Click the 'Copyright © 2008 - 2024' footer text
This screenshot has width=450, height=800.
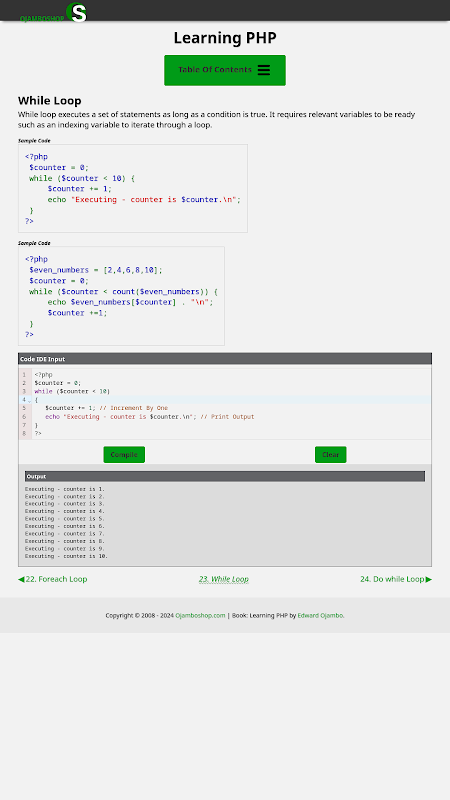point(140,615)
